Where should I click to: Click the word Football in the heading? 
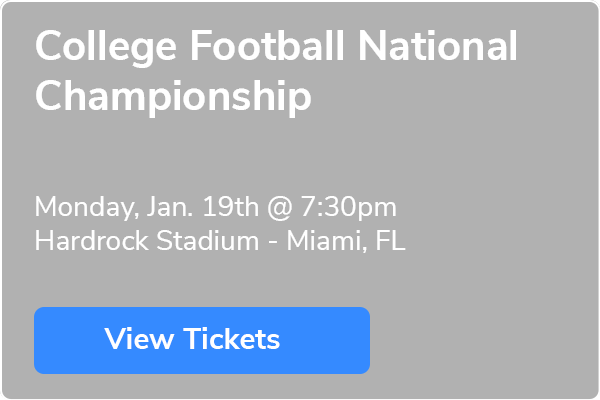pyautogui.click(x=267, y=45)
